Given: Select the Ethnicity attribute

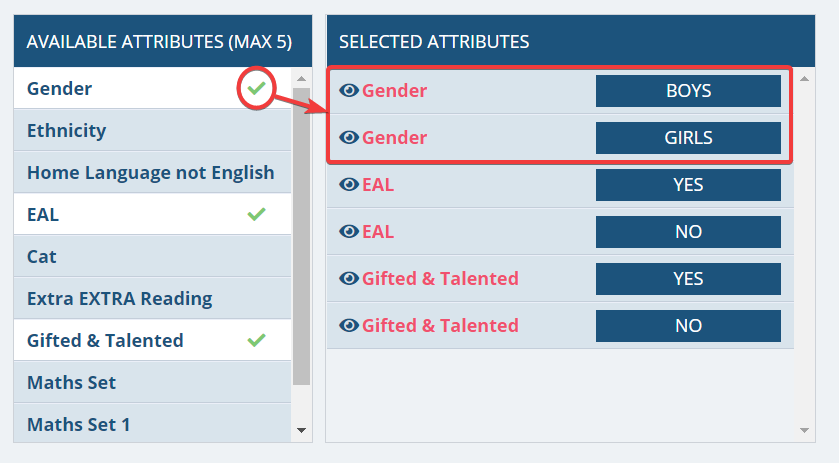Looking at the screenshot, I should coord(152,130).
